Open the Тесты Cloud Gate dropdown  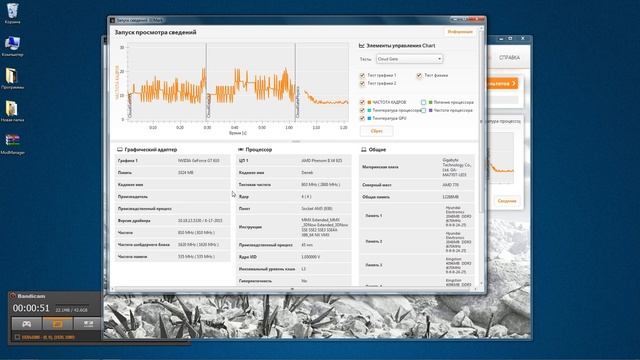click(x=409, y=59)
